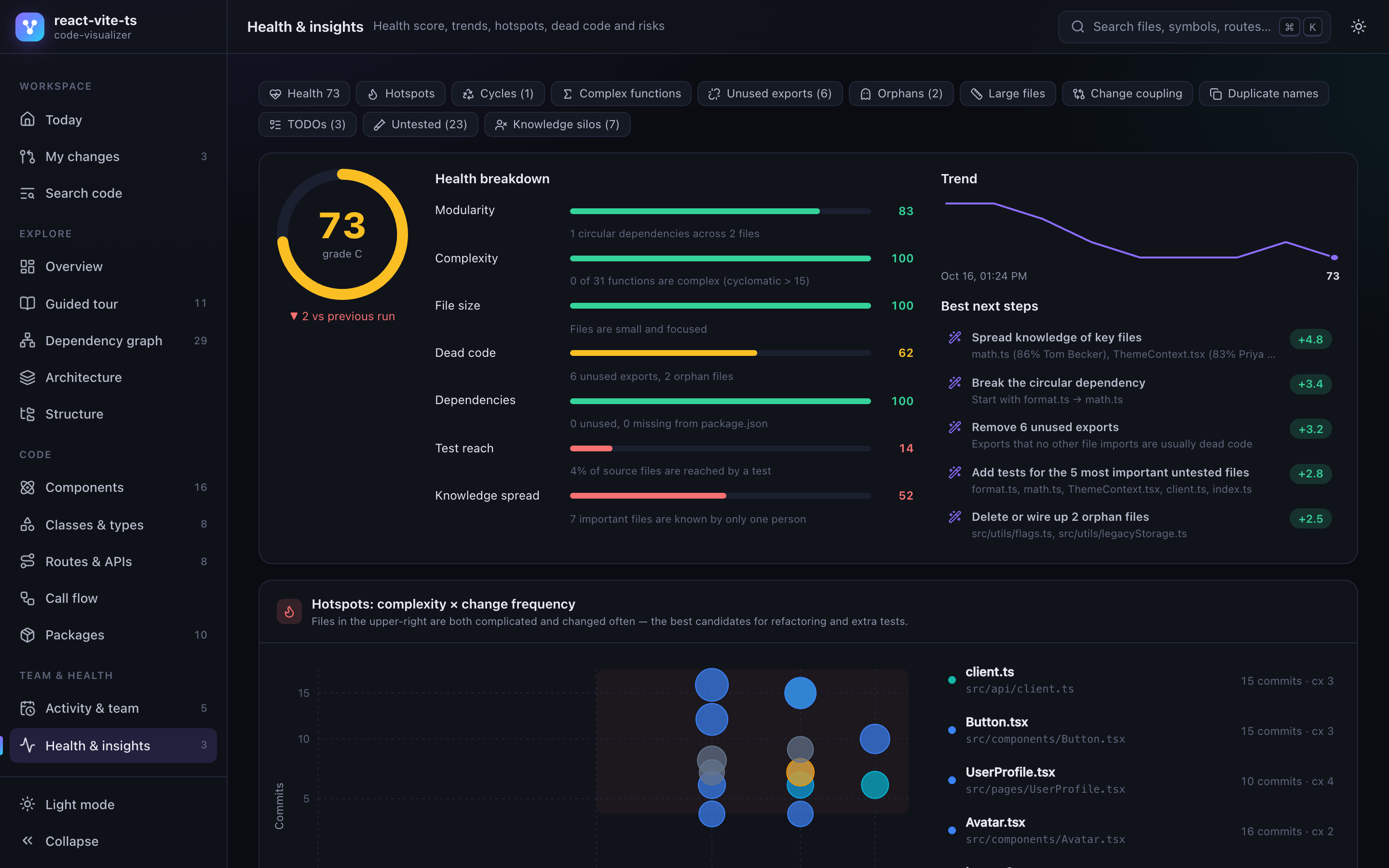Open My changes icon in sidebar
The image size is (1389, 868).
coord(27,156)
